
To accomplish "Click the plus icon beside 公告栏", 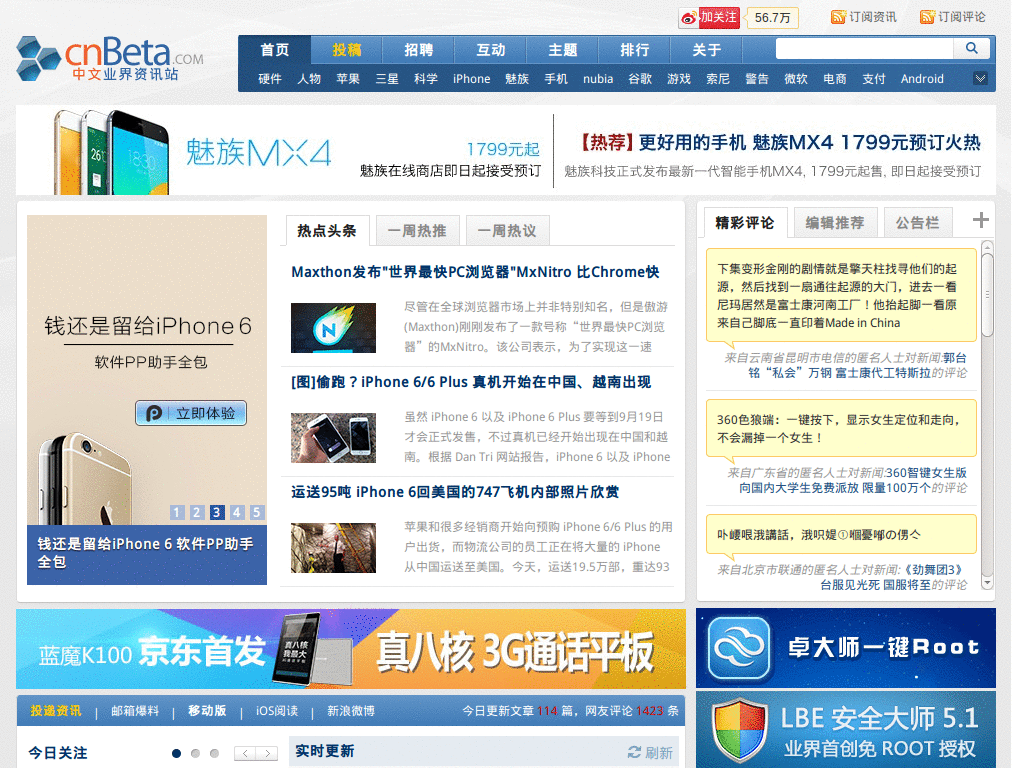I will pyautogui.click(x=980, y=220).
